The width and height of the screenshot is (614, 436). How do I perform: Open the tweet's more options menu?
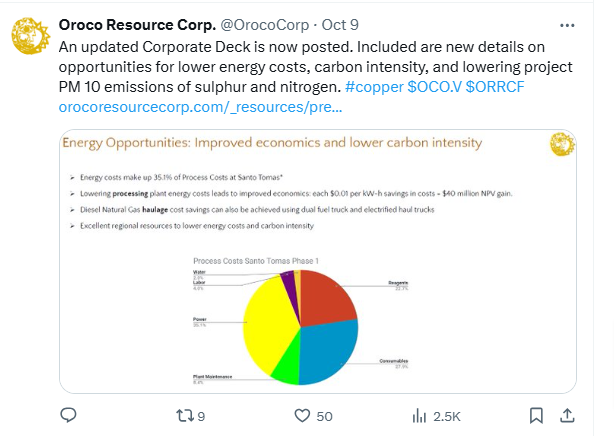click(x=567, y=25)
